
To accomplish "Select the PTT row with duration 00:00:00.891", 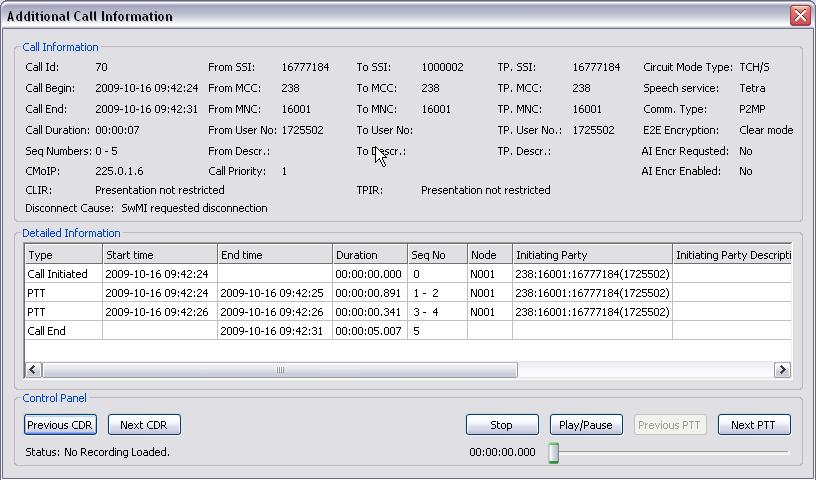I will (x=408, y=293).
